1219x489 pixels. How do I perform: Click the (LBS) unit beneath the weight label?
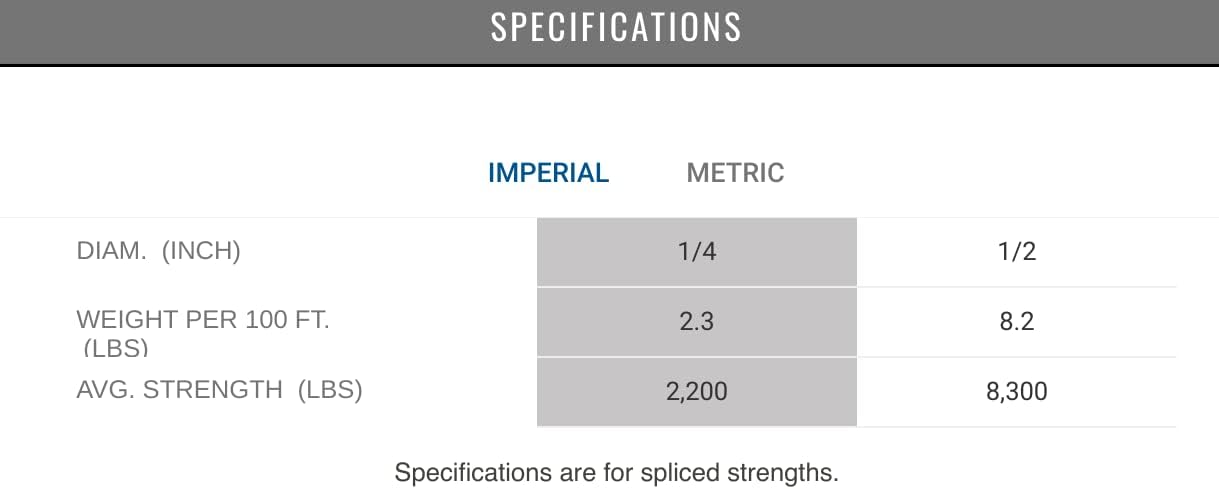point(115,348)
